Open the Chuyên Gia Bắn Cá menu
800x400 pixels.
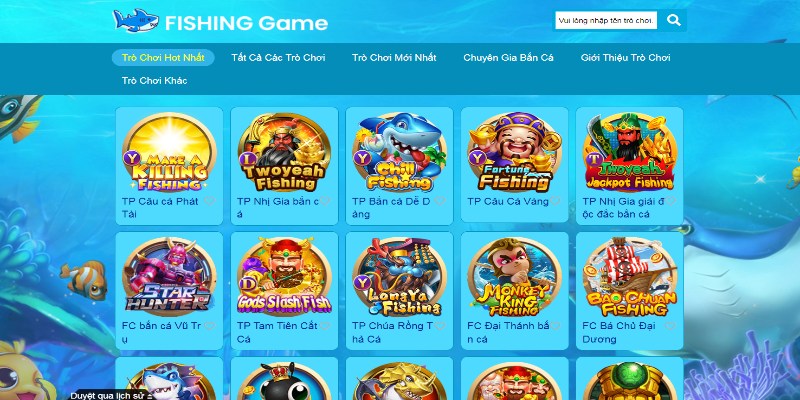[508, 58]
